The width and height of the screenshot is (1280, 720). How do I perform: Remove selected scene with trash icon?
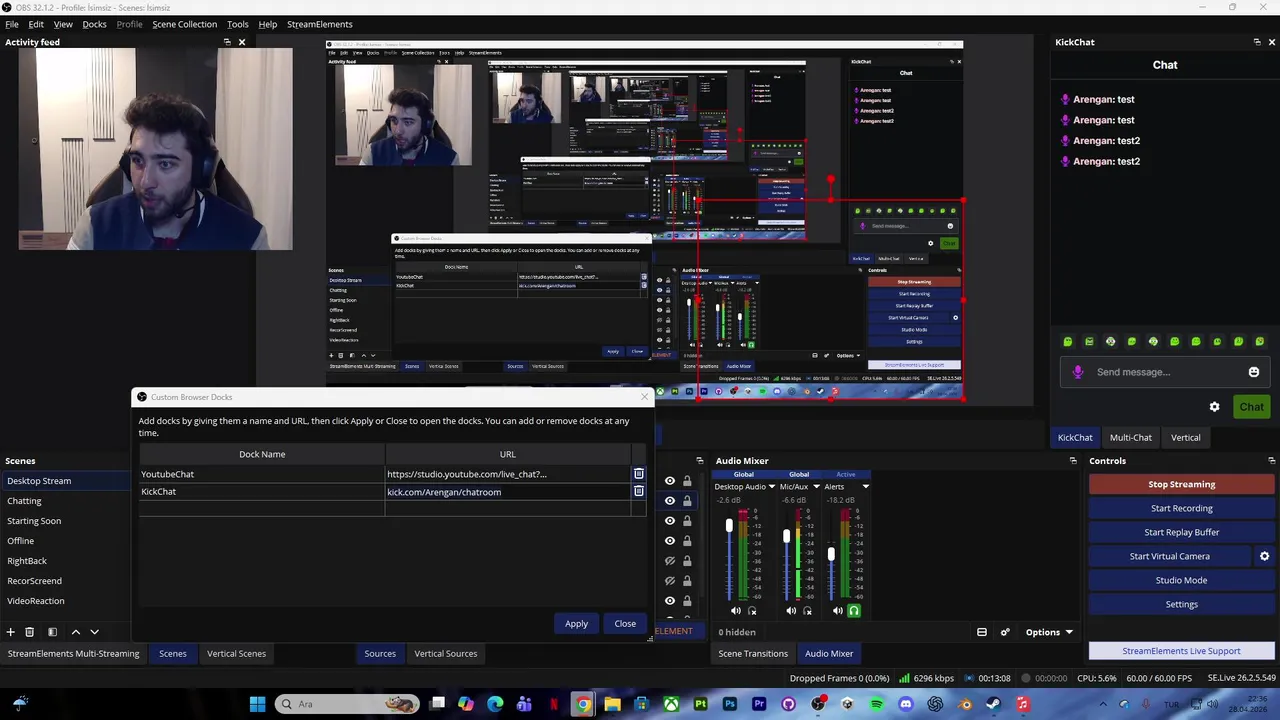pyautogui.click(x=29, y=632)
